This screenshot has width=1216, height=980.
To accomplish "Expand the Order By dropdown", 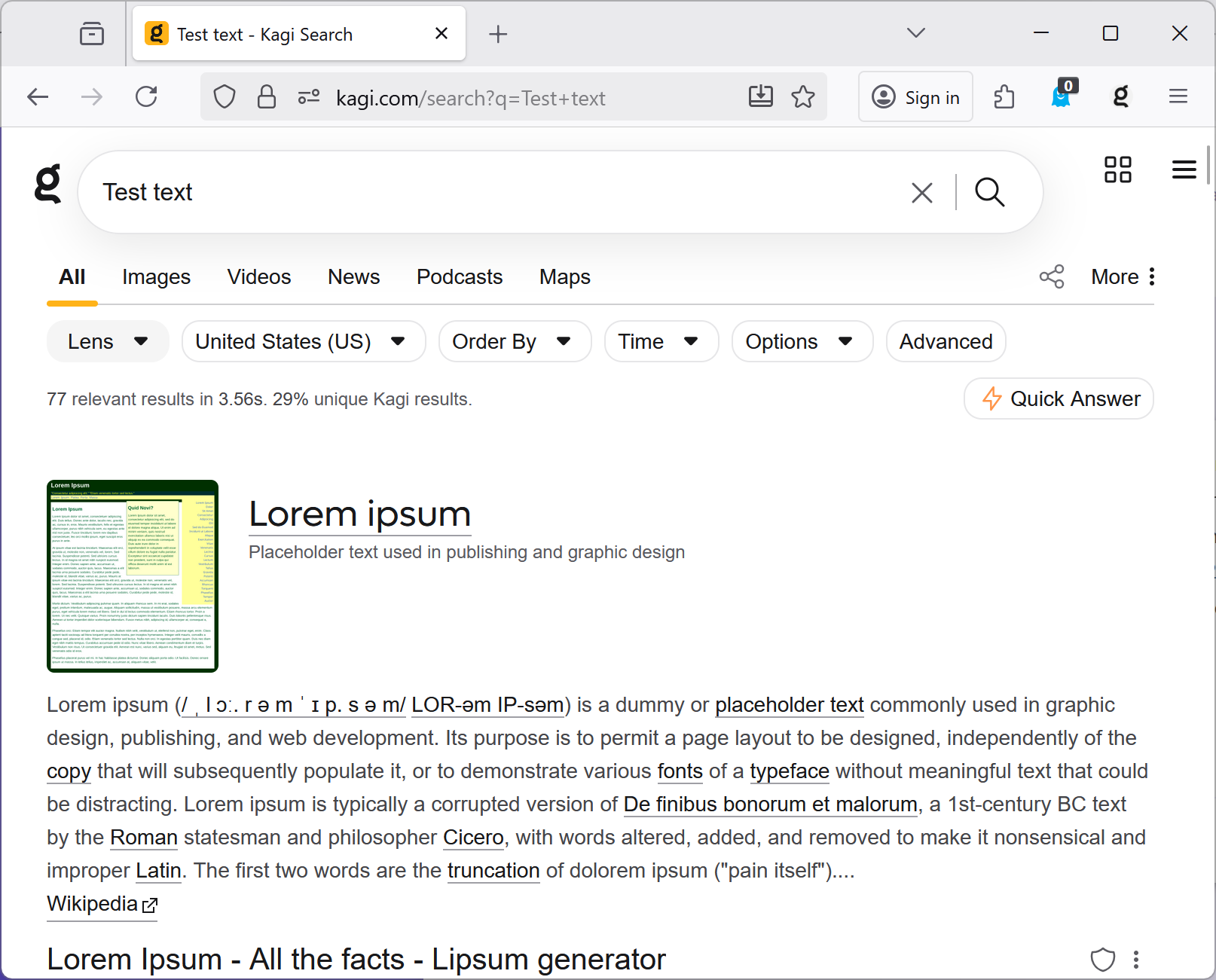I will [x=514, y=342].
